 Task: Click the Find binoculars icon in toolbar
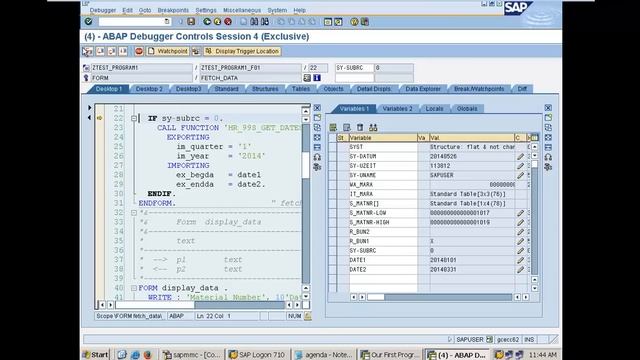[254, 22]
